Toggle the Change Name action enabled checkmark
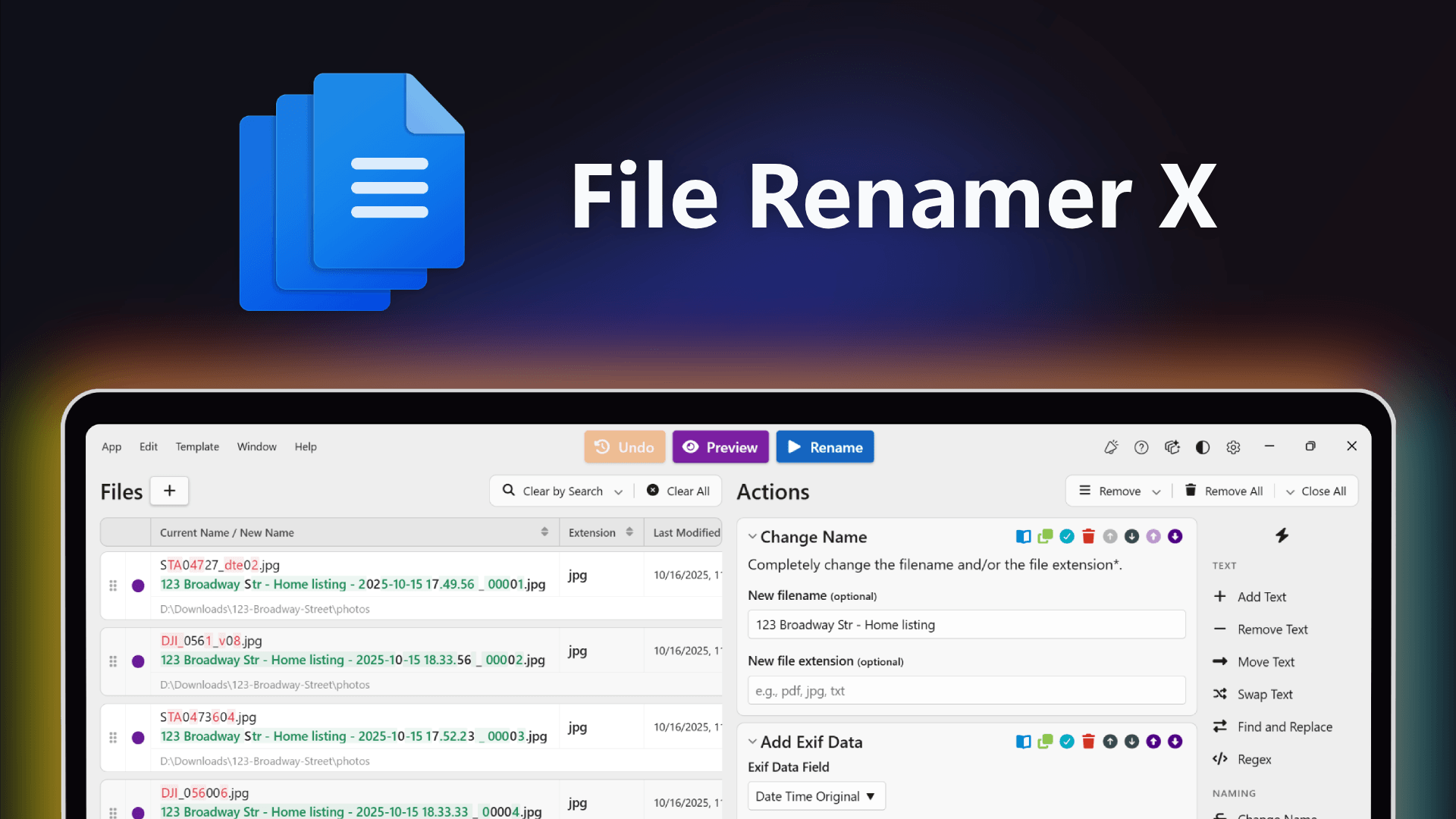The image size is (1456, 819). (1067, 537)
